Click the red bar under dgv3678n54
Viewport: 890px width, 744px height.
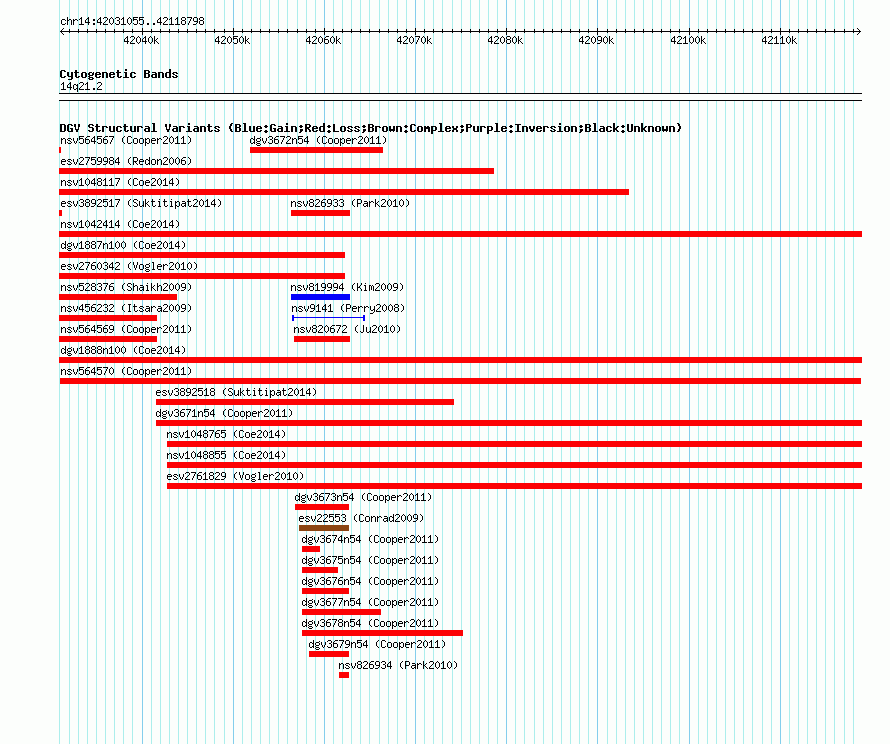(x=382, y=633)
